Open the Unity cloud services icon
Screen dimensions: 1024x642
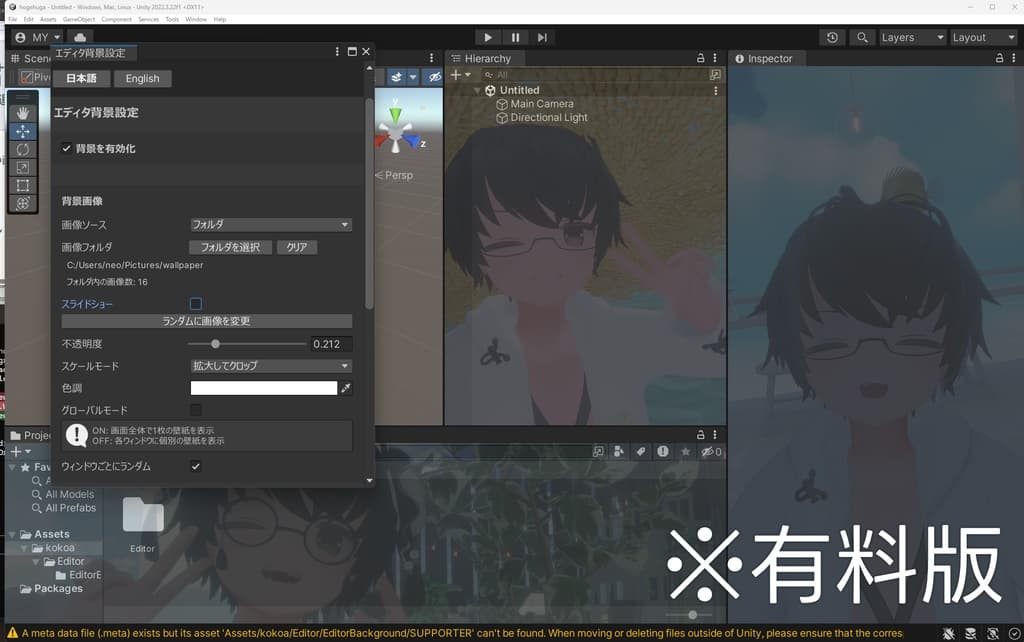[79, 37]
